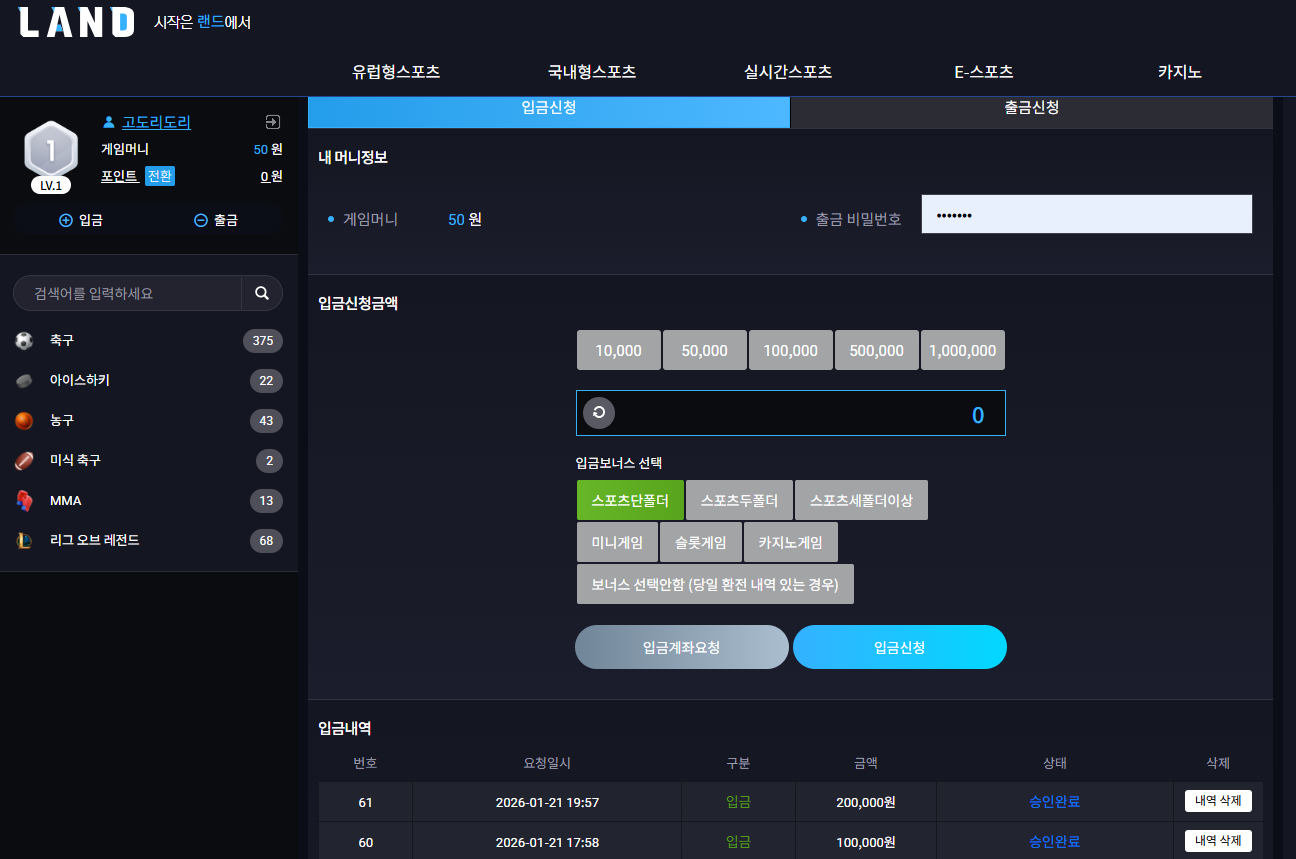Add 100,000 amount preset
The image size is (1296, 859).
coord(791,350)
